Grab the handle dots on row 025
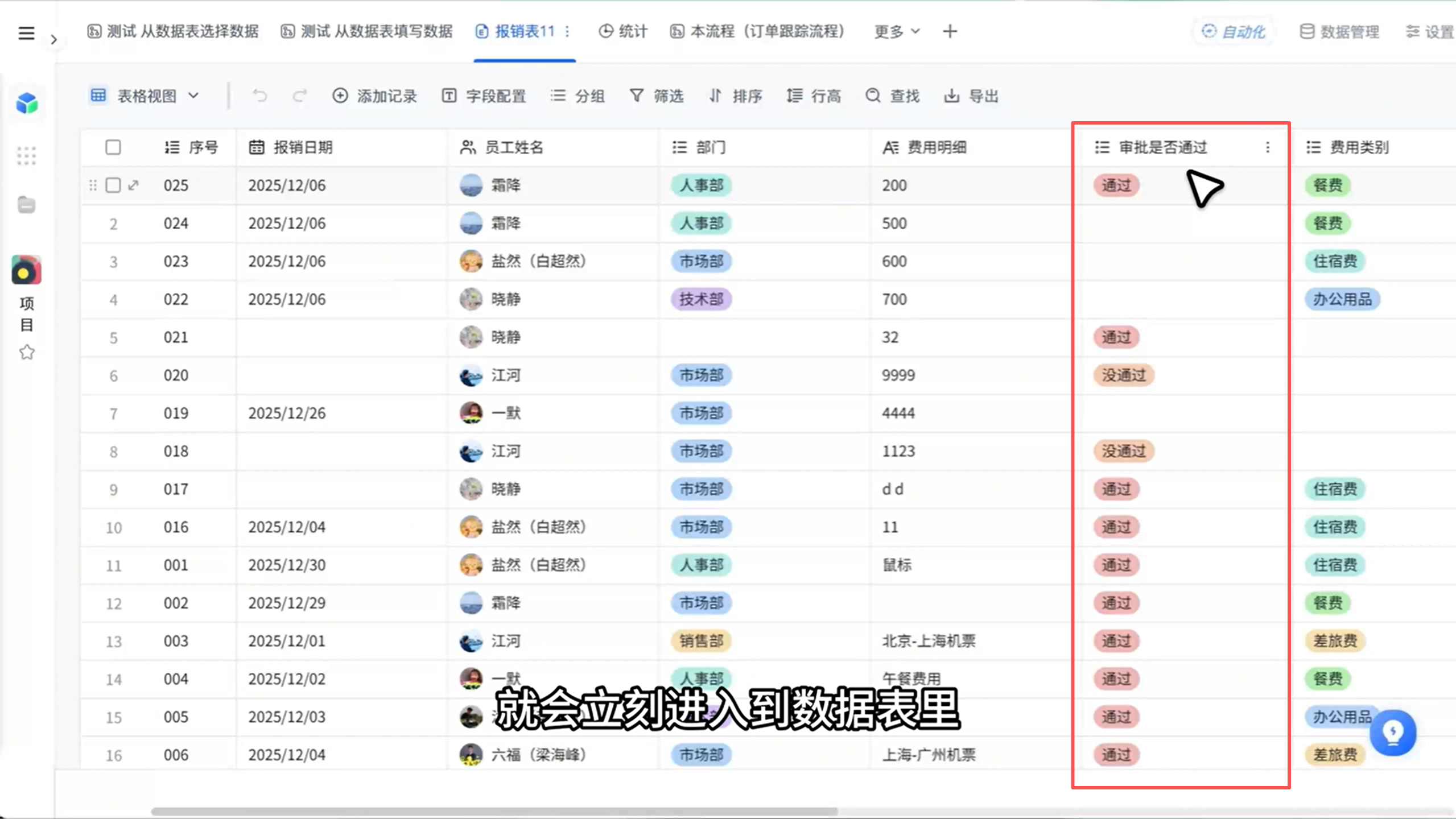The height and width of the screenshot is (819, 1456). click(93, 185)
